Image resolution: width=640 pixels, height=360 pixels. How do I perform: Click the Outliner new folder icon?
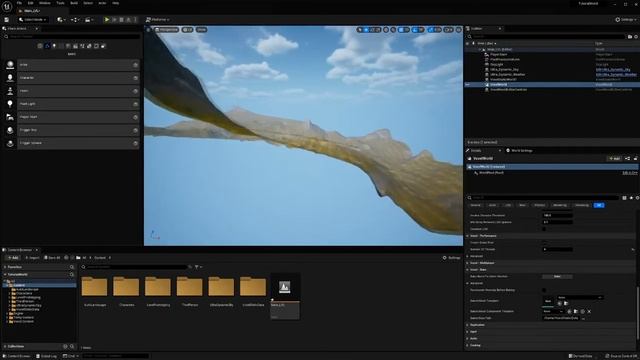point(630,37)
